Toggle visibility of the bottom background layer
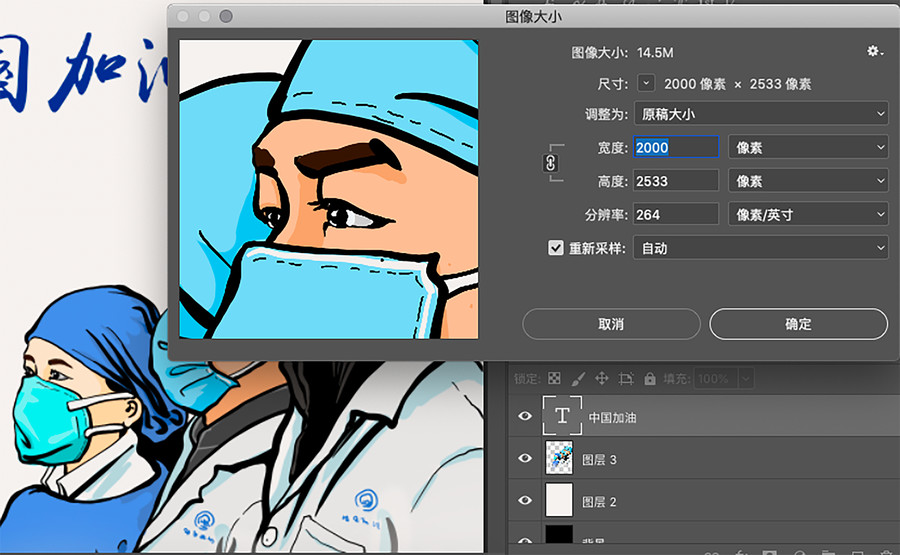This screenshot has width=900, height=555. pos(525,541)
